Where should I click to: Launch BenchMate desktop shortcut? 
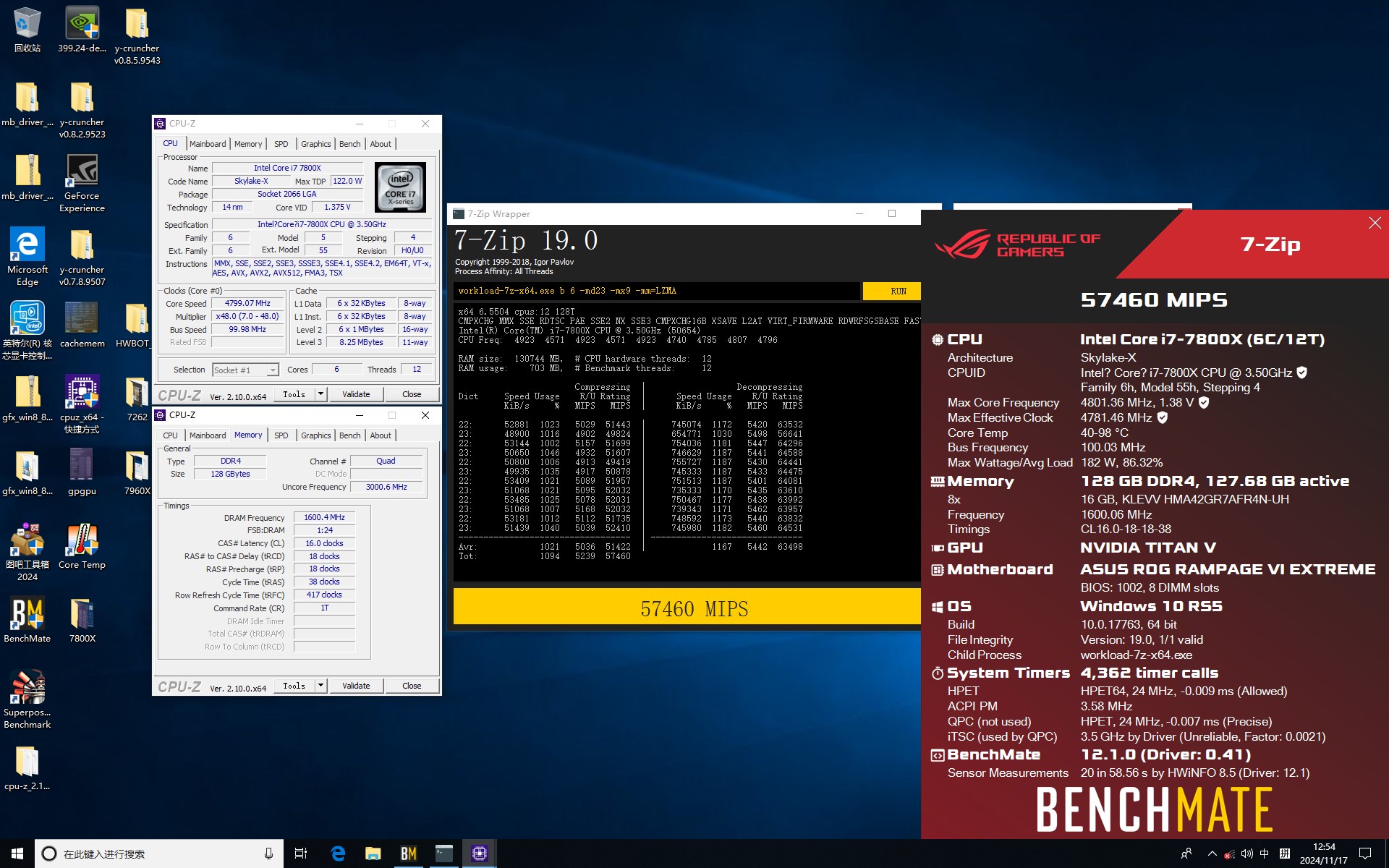coord(27,620)
